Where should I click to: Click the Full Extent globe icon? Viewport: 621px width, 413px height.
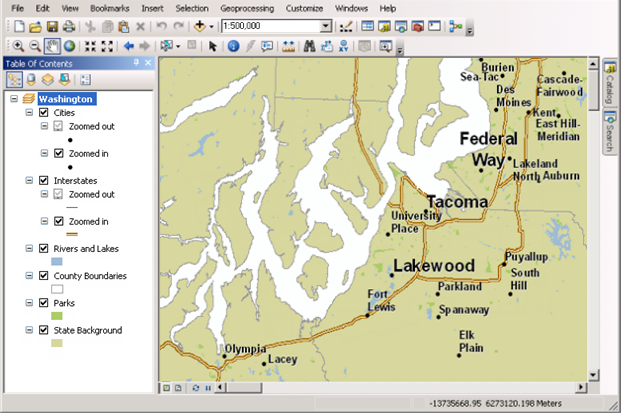pos(69,46)
